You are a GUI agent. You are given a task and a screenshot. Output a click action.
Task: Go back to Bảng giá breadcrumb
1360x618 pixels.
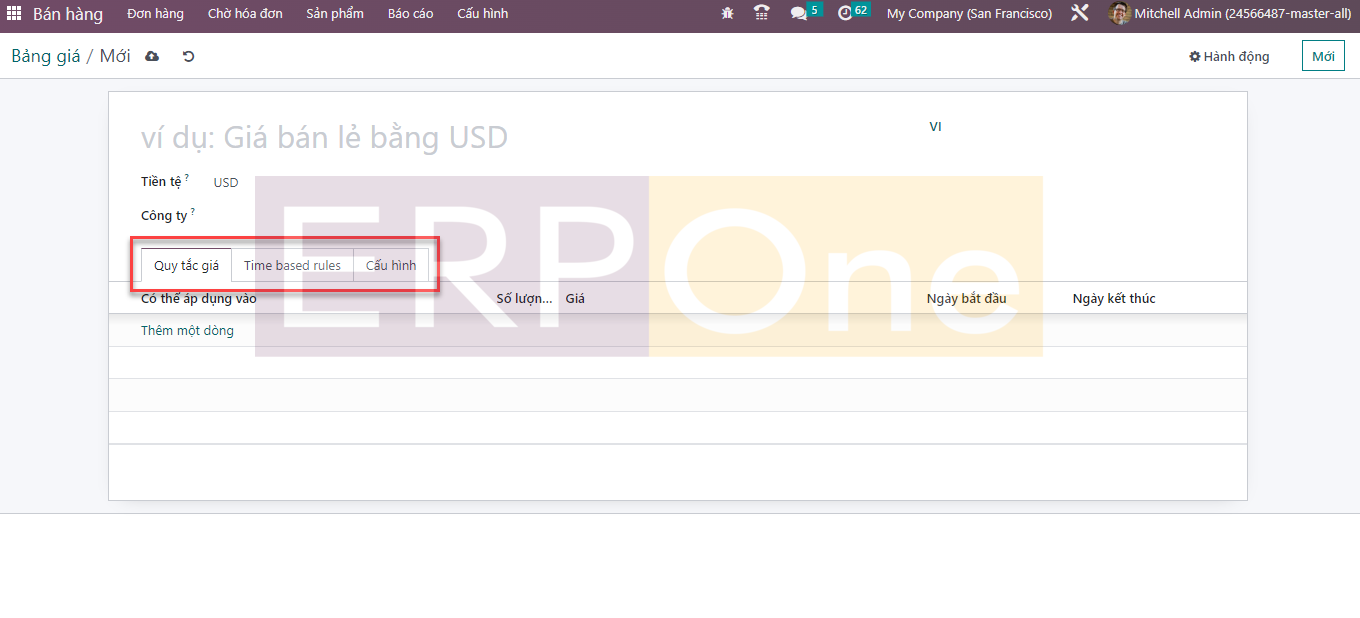coord(46,57)
